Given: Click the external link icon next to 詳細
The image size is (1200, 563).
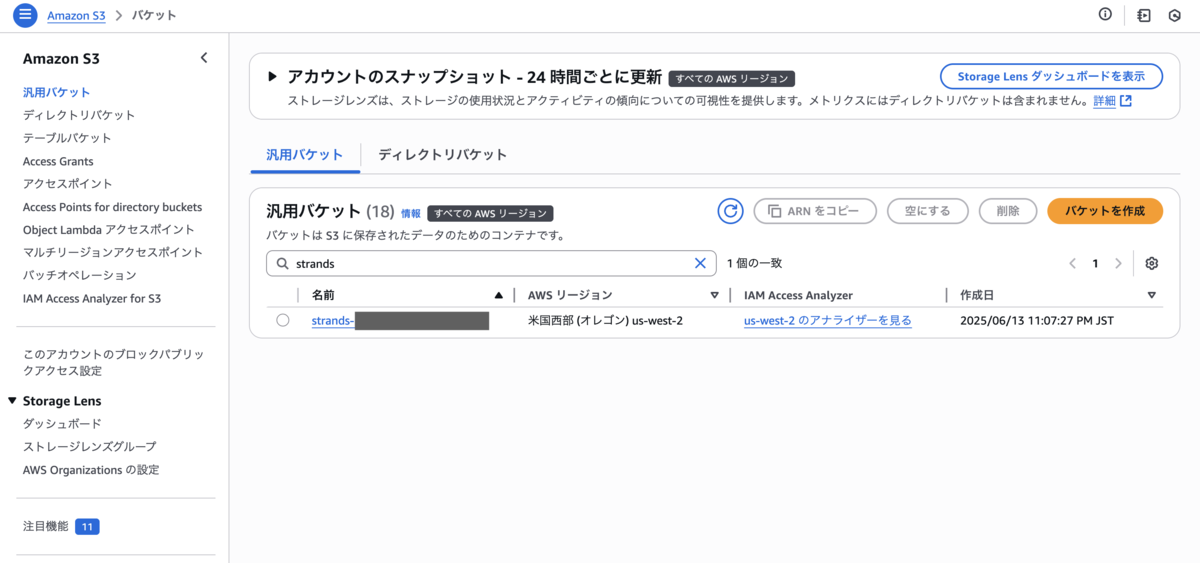Looking at the screenshot, I should pos(1126,101).
